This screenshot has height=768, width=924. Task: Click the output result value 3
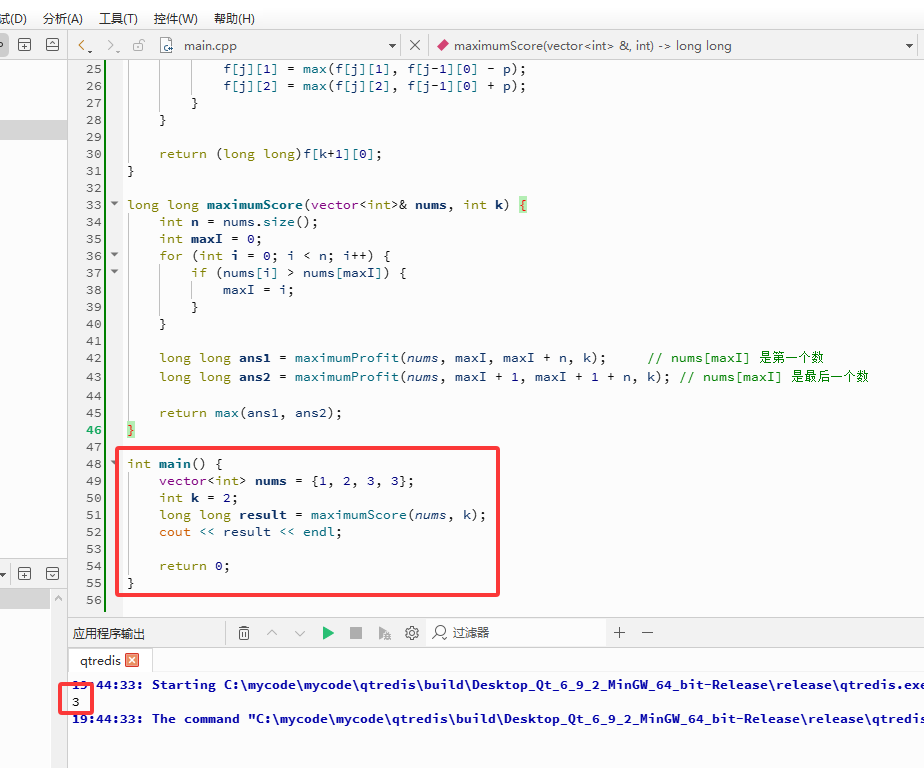tap(75, 702)
